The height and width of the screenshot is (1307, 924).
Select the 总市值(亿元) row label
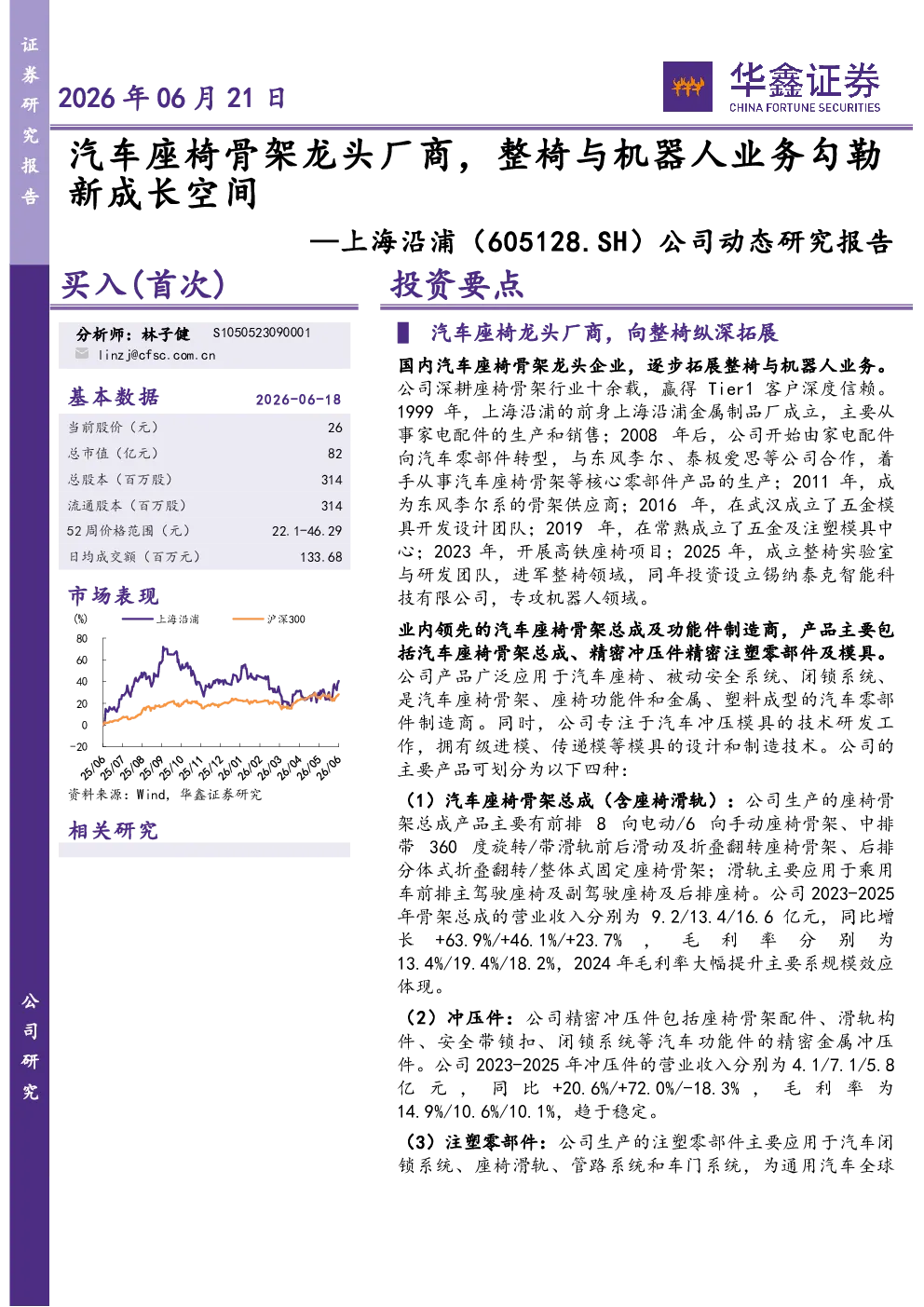113,454
